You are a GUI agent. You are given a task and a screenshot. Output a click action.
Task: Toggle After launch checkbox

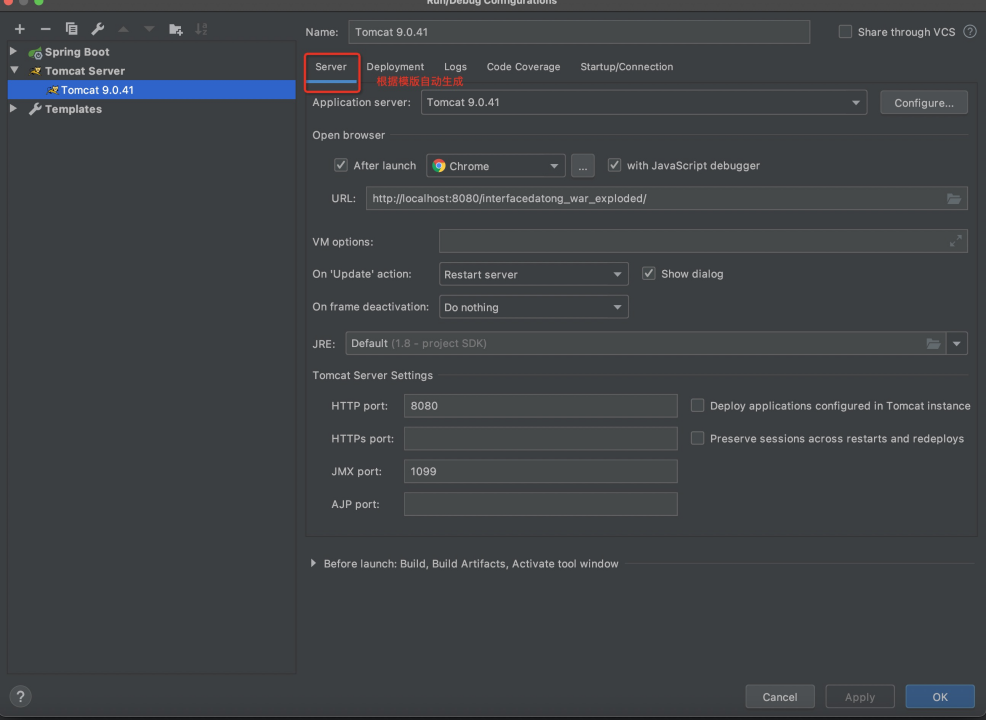(x=341, y=165)
